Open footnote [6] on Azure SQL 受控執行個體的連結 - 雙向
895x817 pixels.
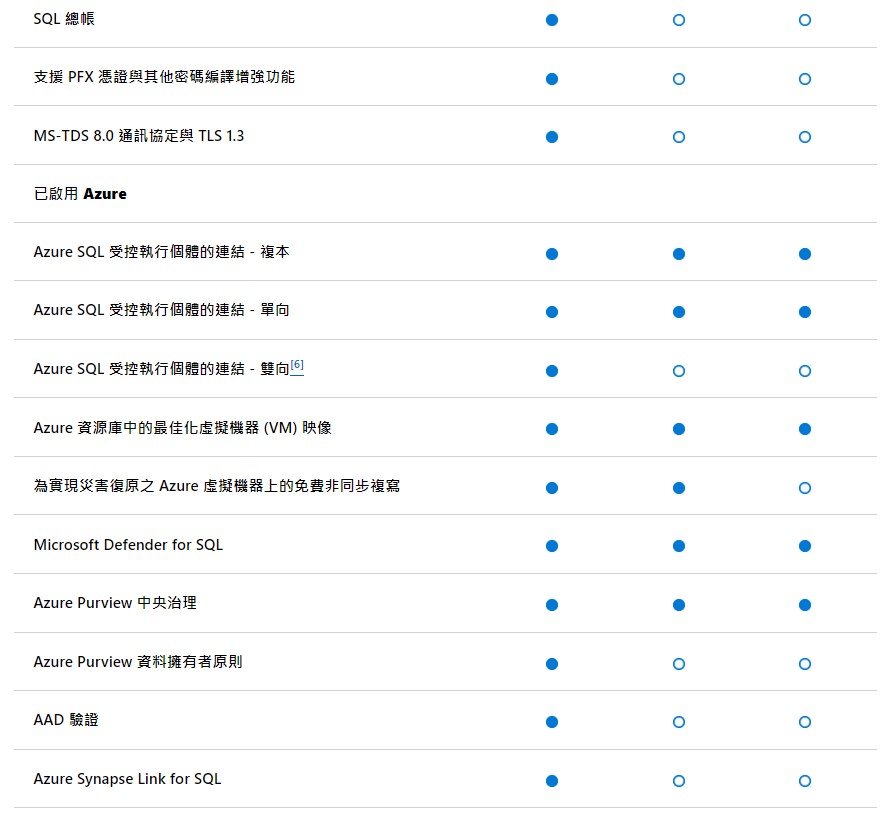(297, 363)
